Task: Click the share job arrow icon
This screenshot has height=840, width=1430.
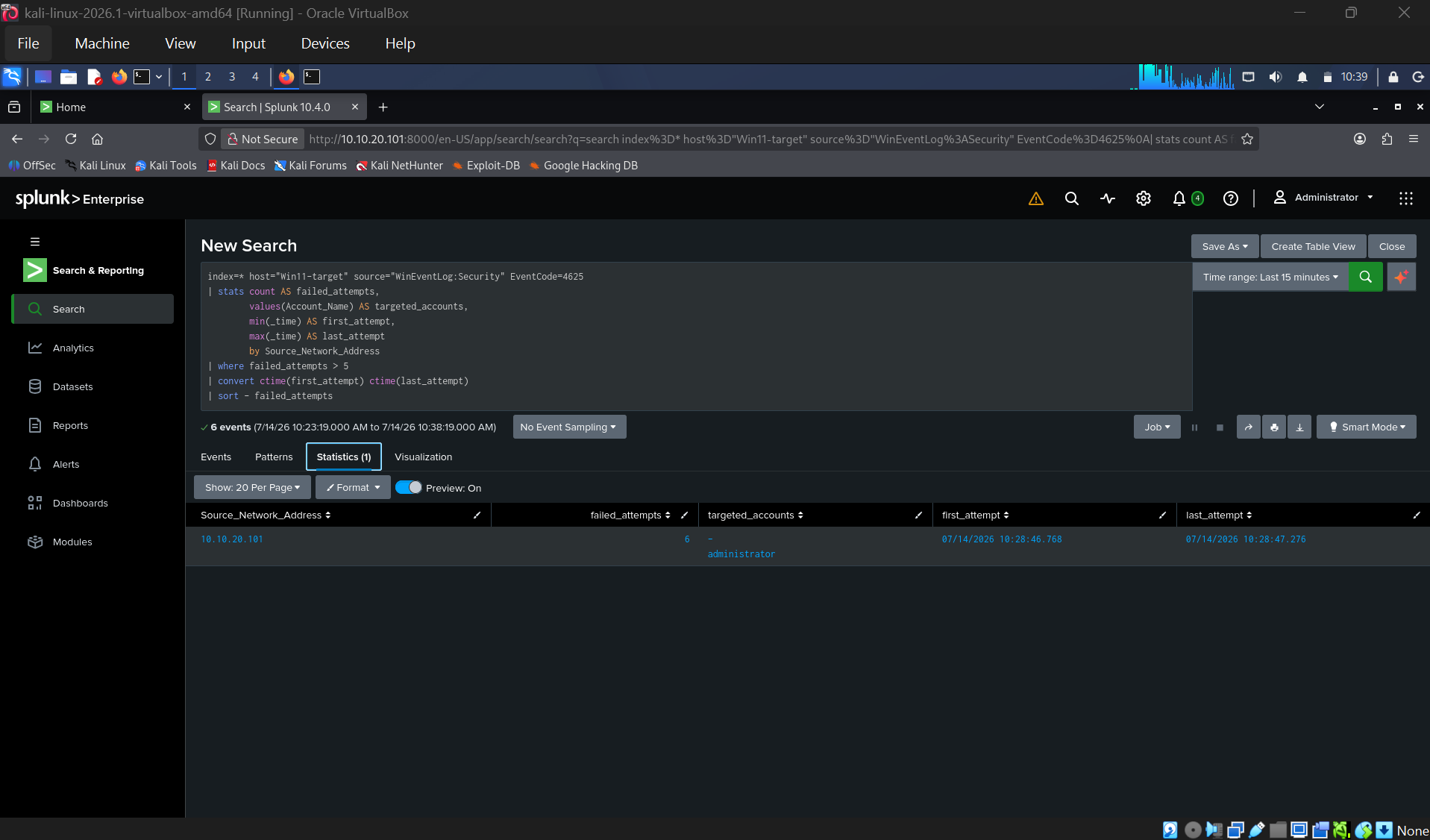Action: (x=1248, y=427)
